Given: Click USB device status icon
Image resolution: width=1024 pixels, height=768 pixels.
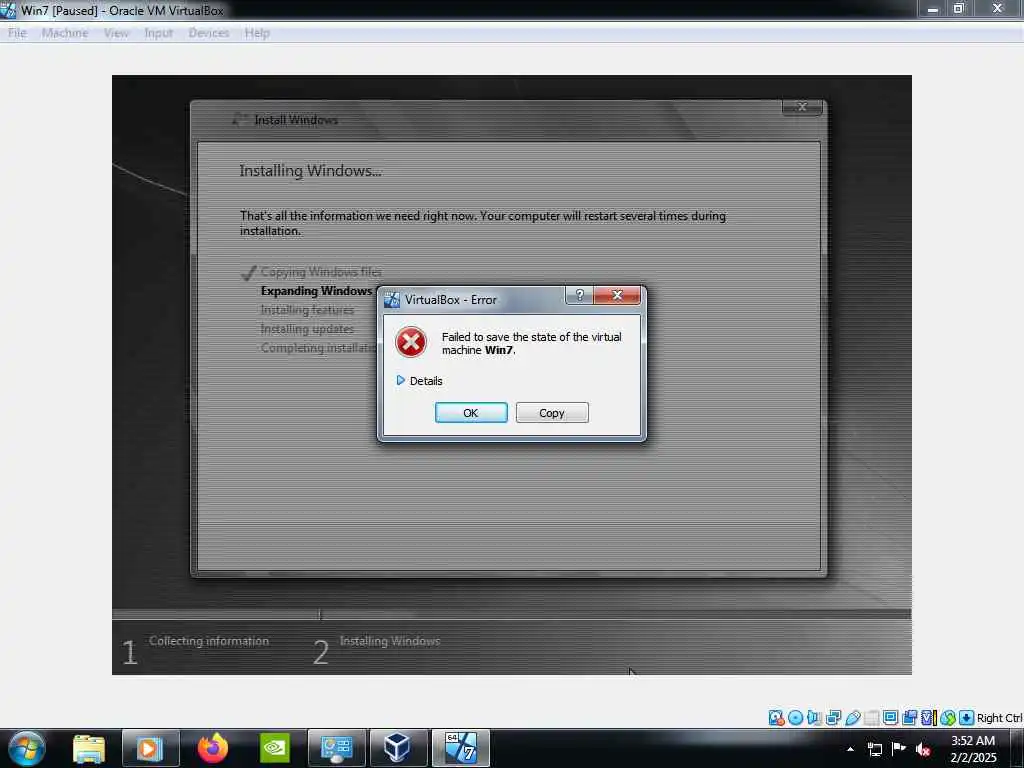Looking at the screenshot, I should (852, 718).
